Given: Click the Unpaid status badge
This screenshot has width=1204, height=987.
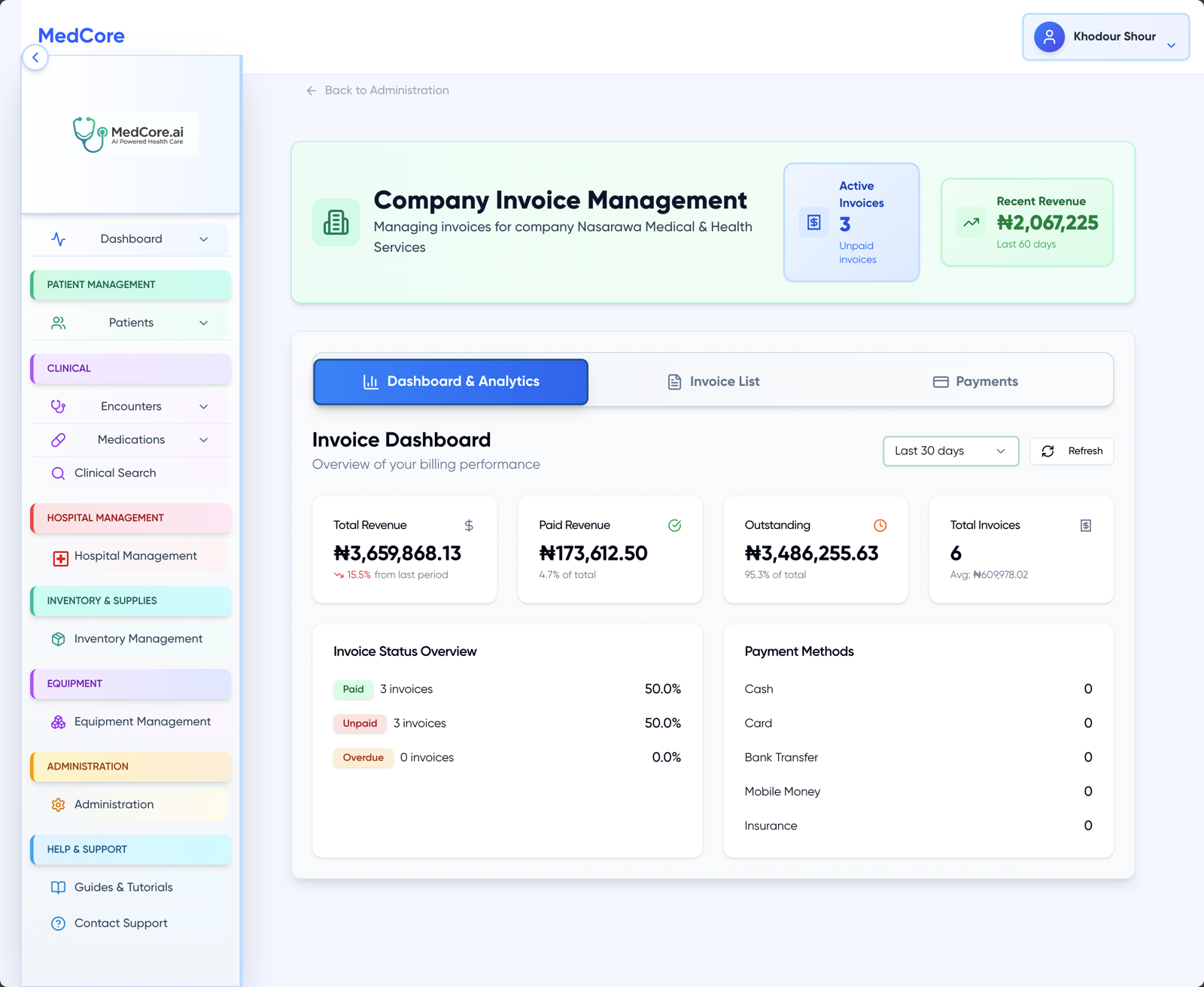Looking at the screenshot, I should [360, 724].
